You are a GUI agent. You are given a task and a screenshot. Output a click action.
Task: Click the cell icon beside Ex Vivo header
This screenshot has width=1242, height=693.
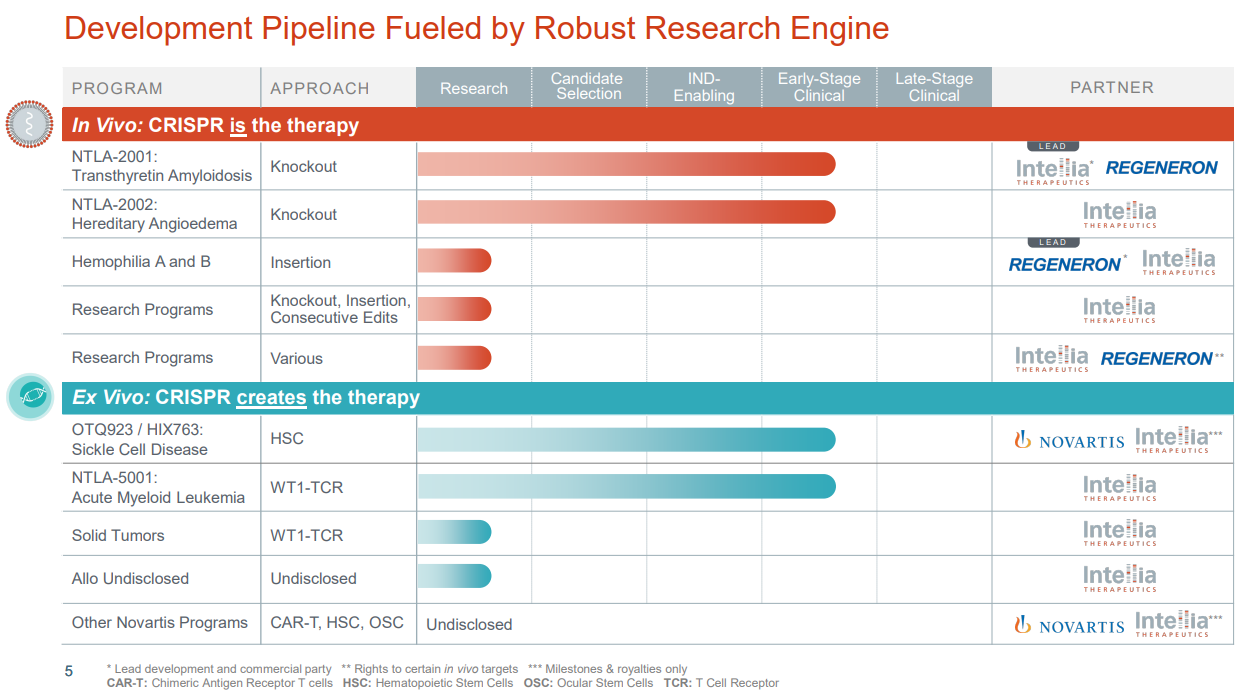click(30, 396)
